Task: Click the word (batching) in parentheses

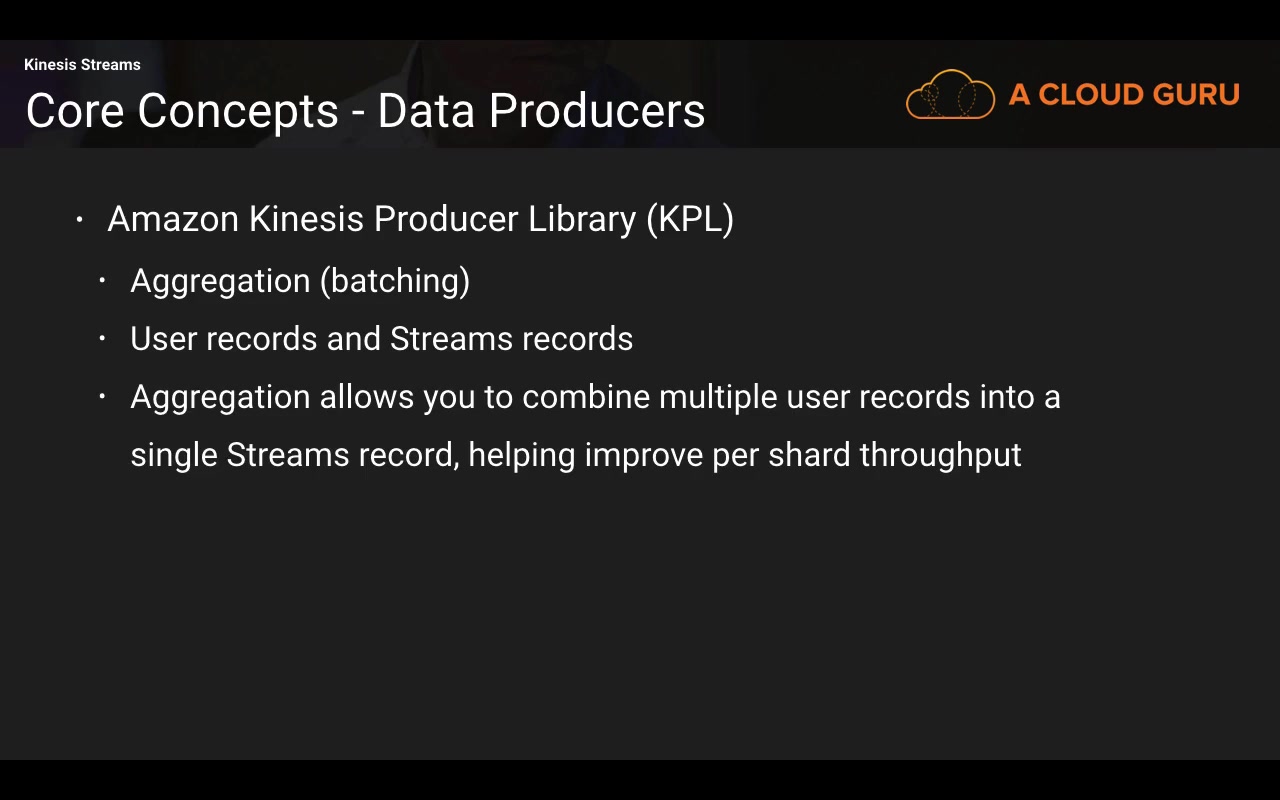Action: (395, 281)
